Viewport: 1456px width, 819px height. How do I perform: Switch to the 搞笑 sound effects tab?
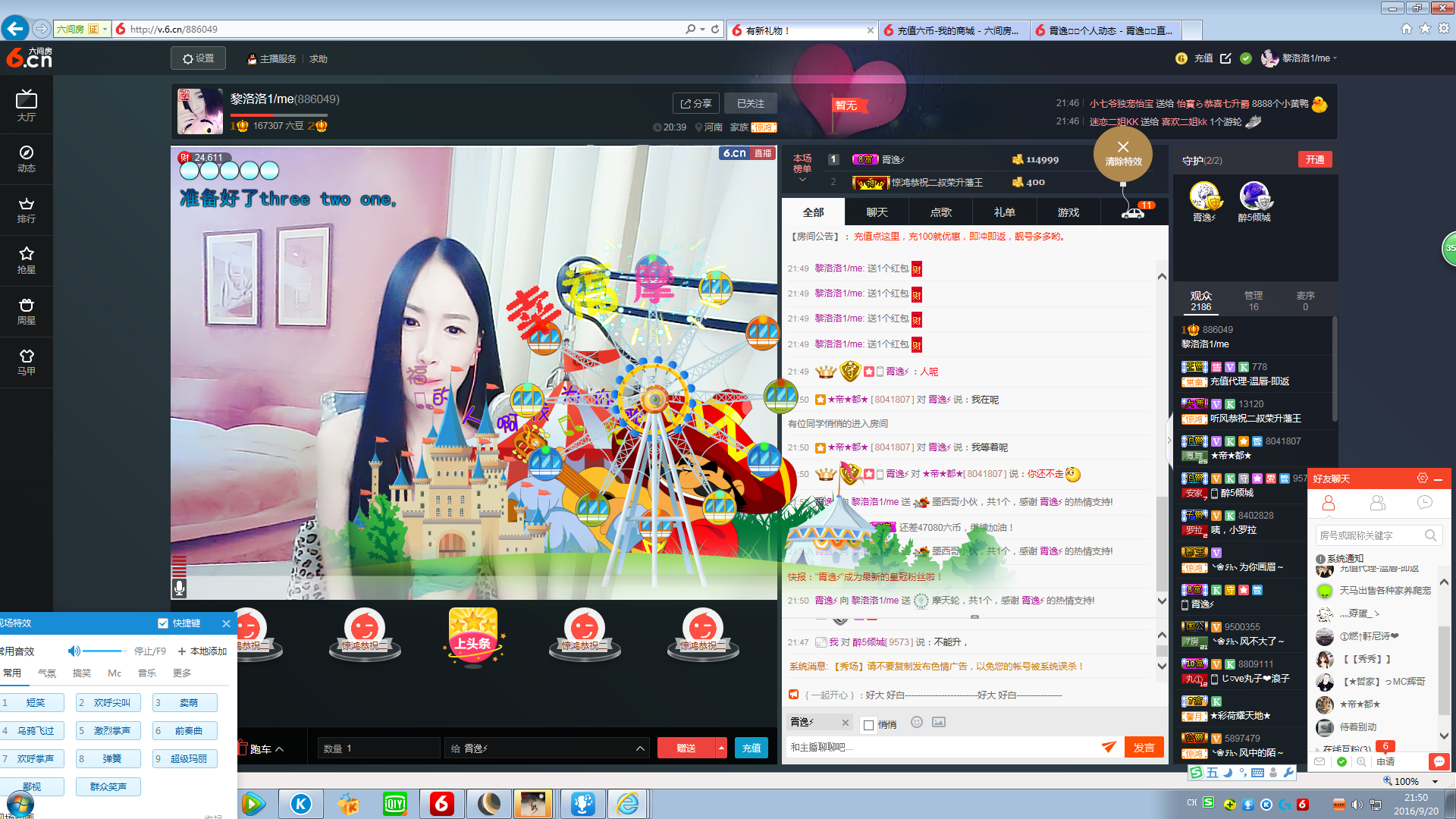(81, 673)
